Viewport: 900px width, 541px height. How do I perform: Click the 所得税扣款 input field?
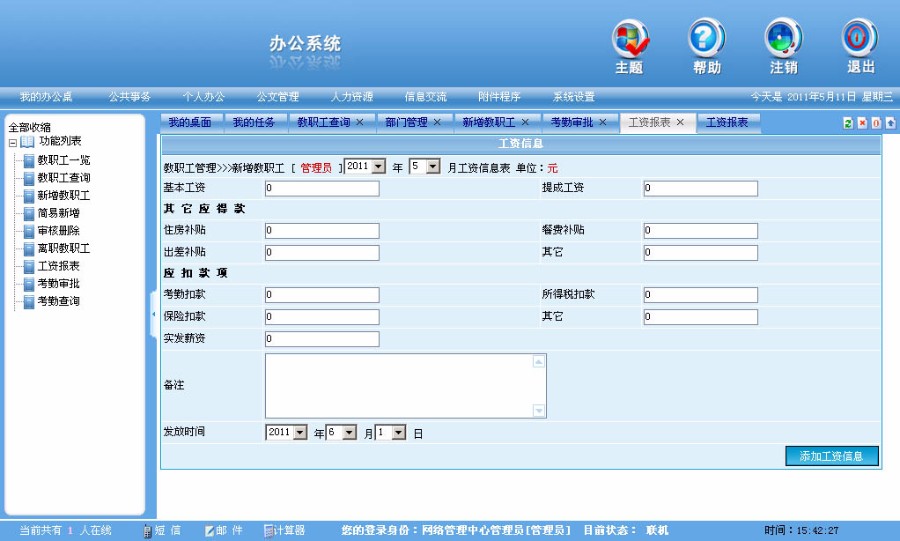[x=700, y=295]
